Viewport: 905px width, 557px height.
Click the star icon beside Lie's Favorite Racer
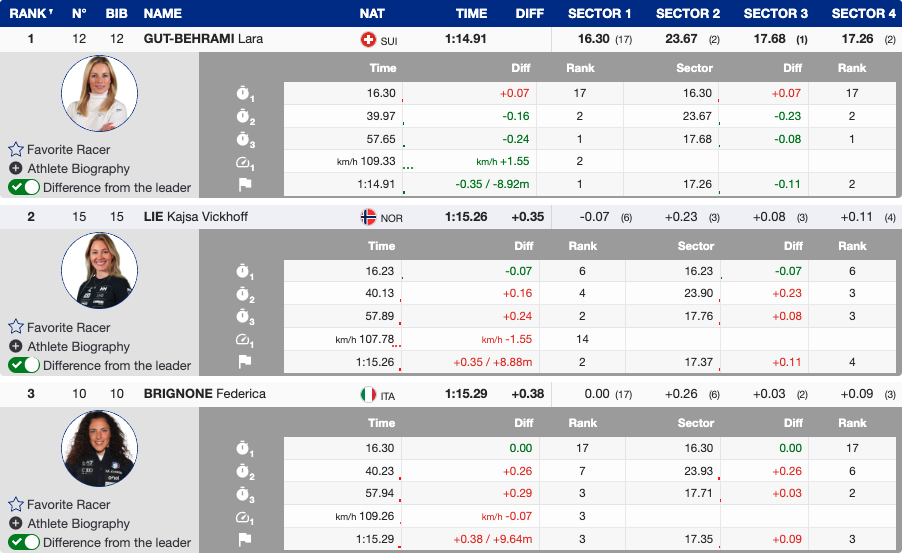(16, 327)
